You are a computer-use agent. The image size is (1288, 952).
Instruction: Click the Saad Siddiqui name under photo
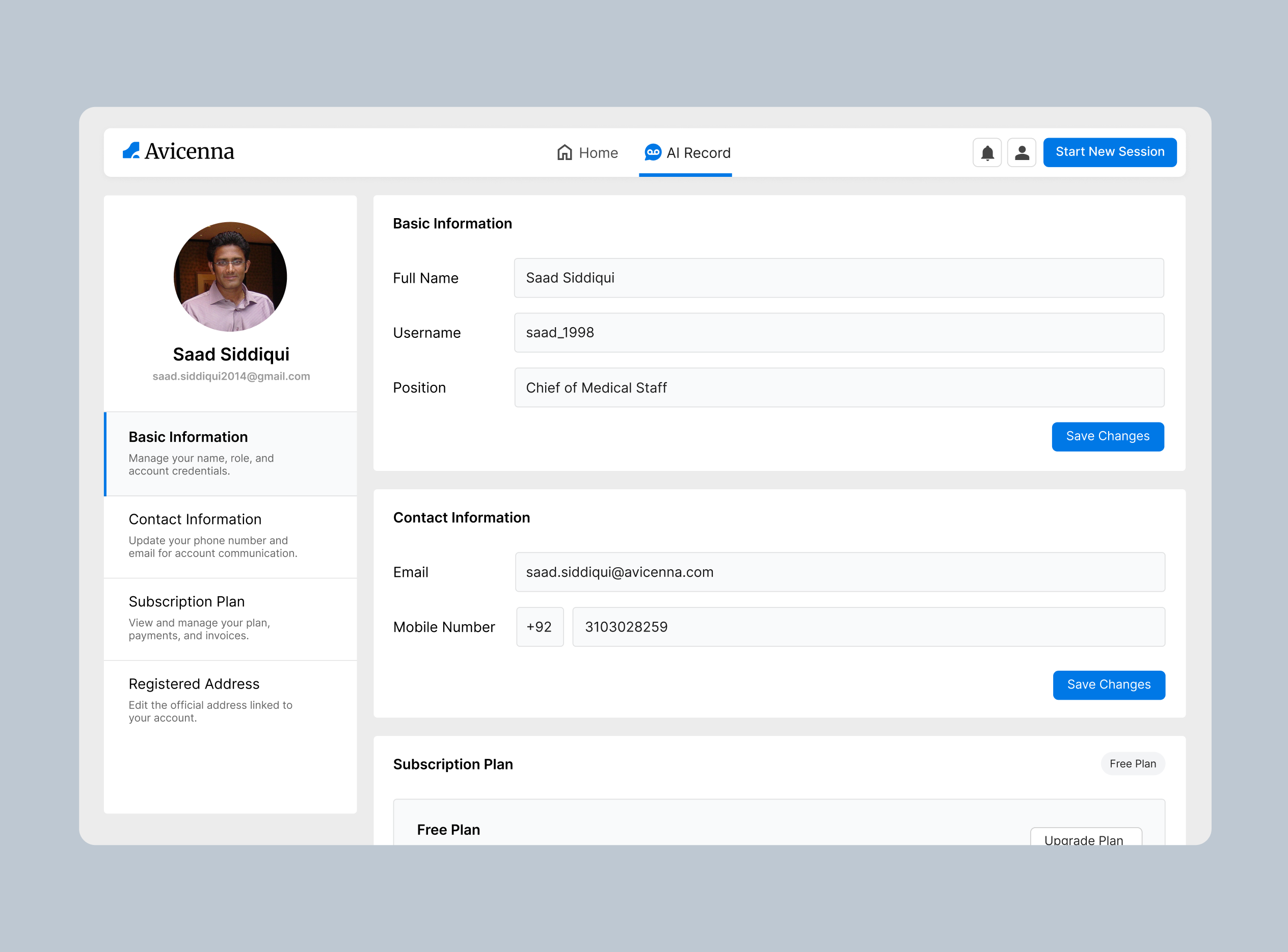[x=231, y=354]
